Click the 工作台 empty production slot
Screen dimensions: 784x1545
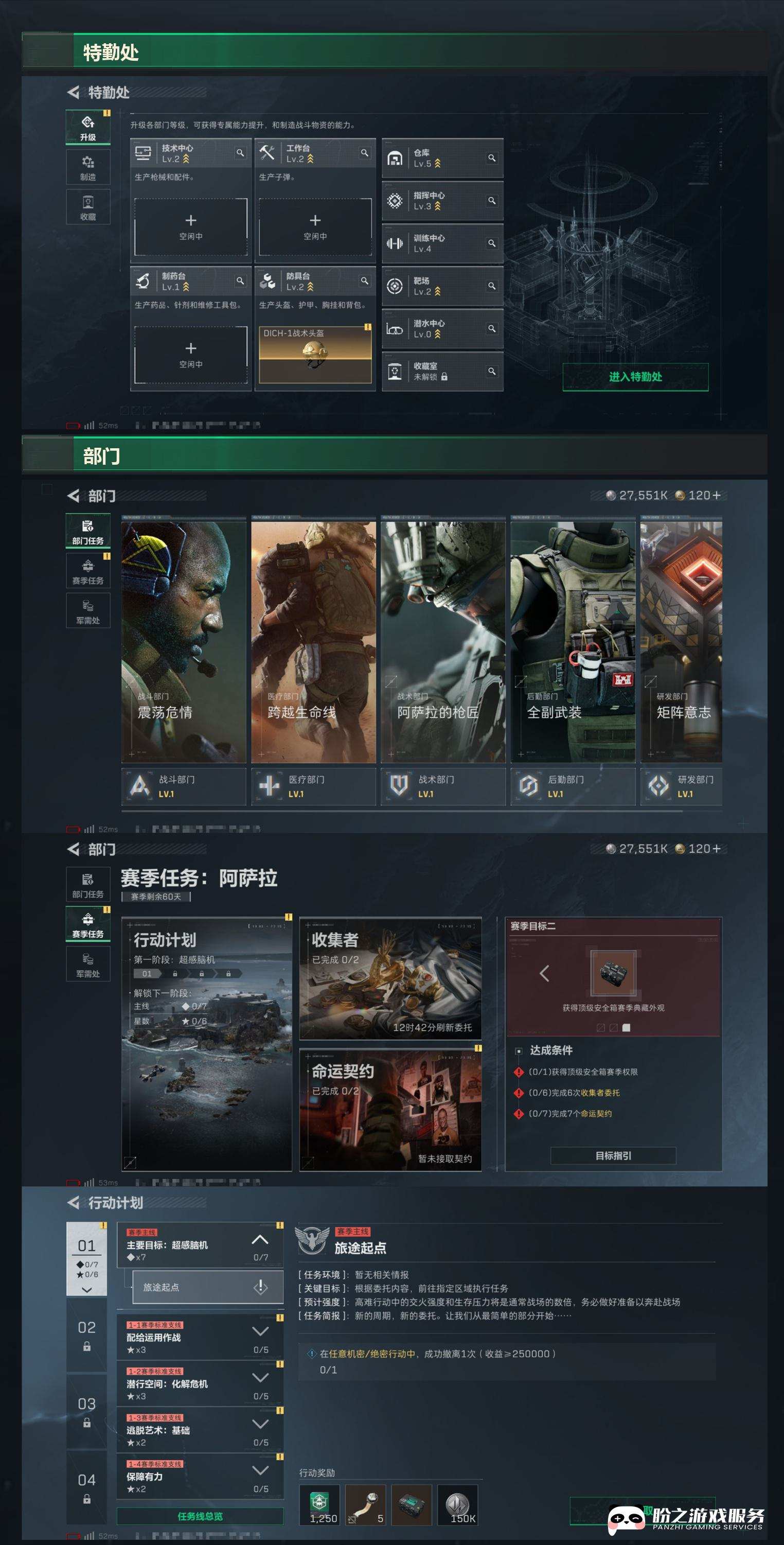point(315,227)
